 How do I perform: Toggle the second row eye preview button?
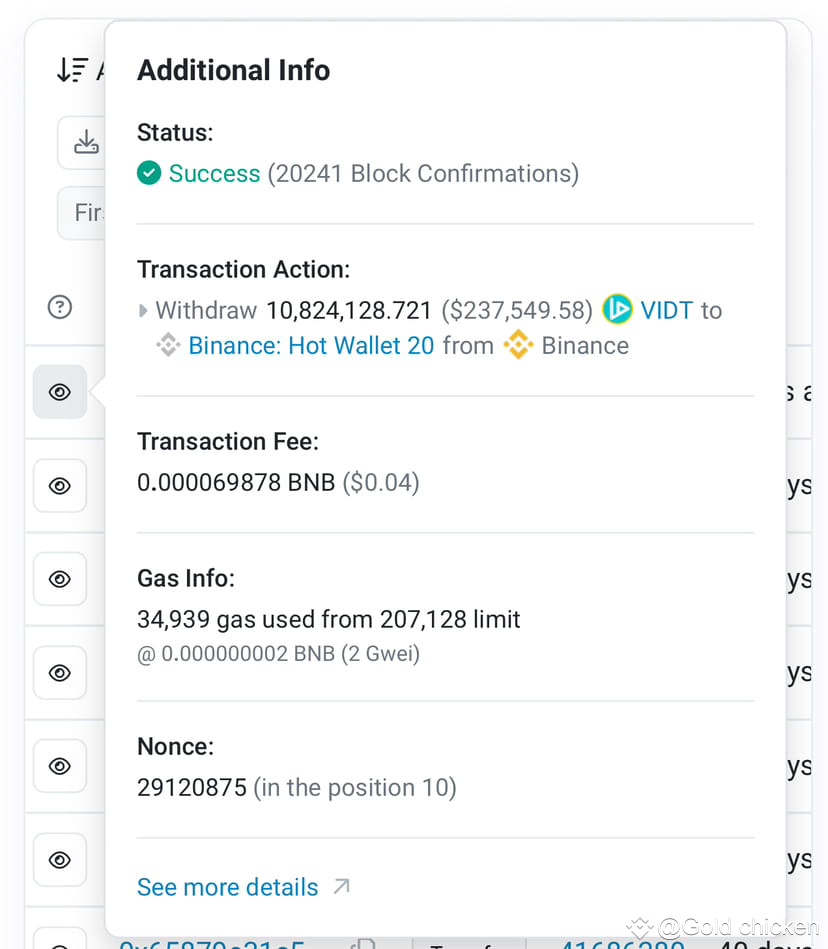[x=60, y=485]
